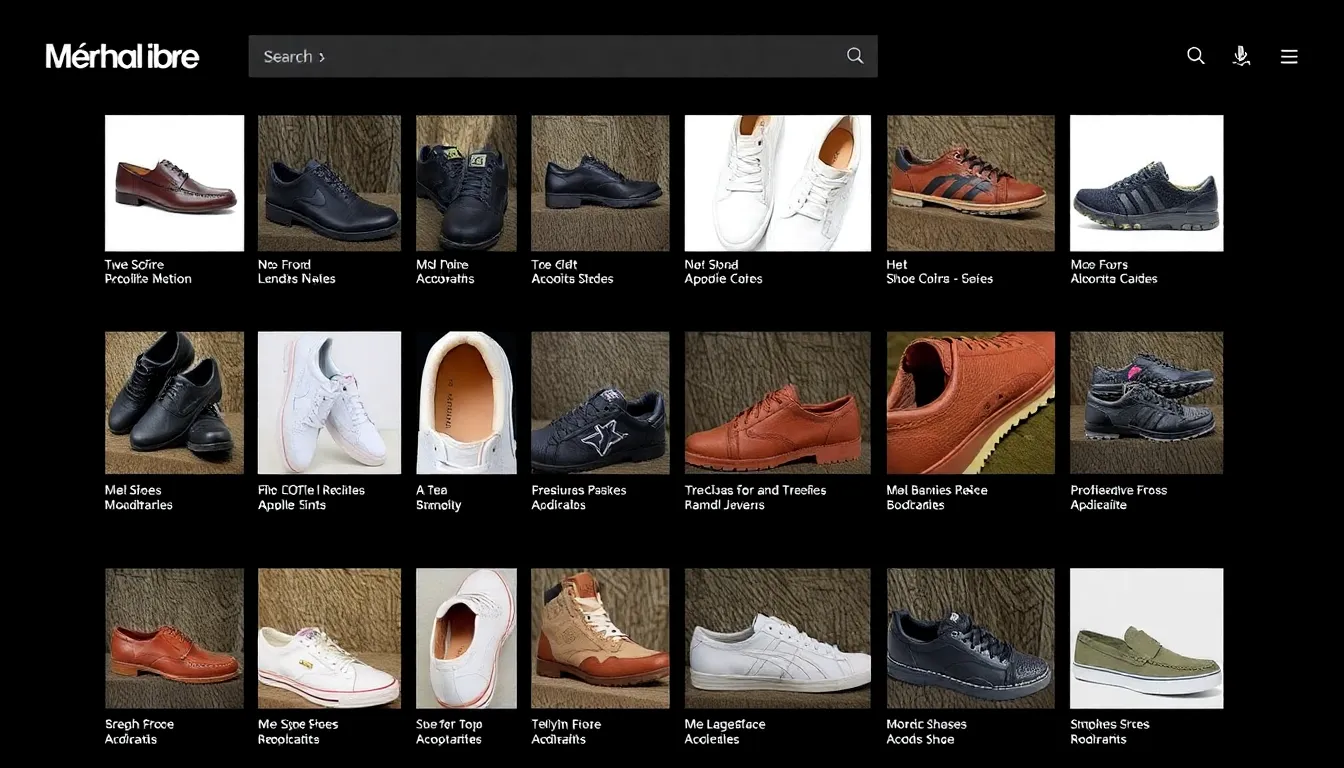Click the white insole product image, middle row
This screenshot has height=768, width=1344.
click(465, 402)
